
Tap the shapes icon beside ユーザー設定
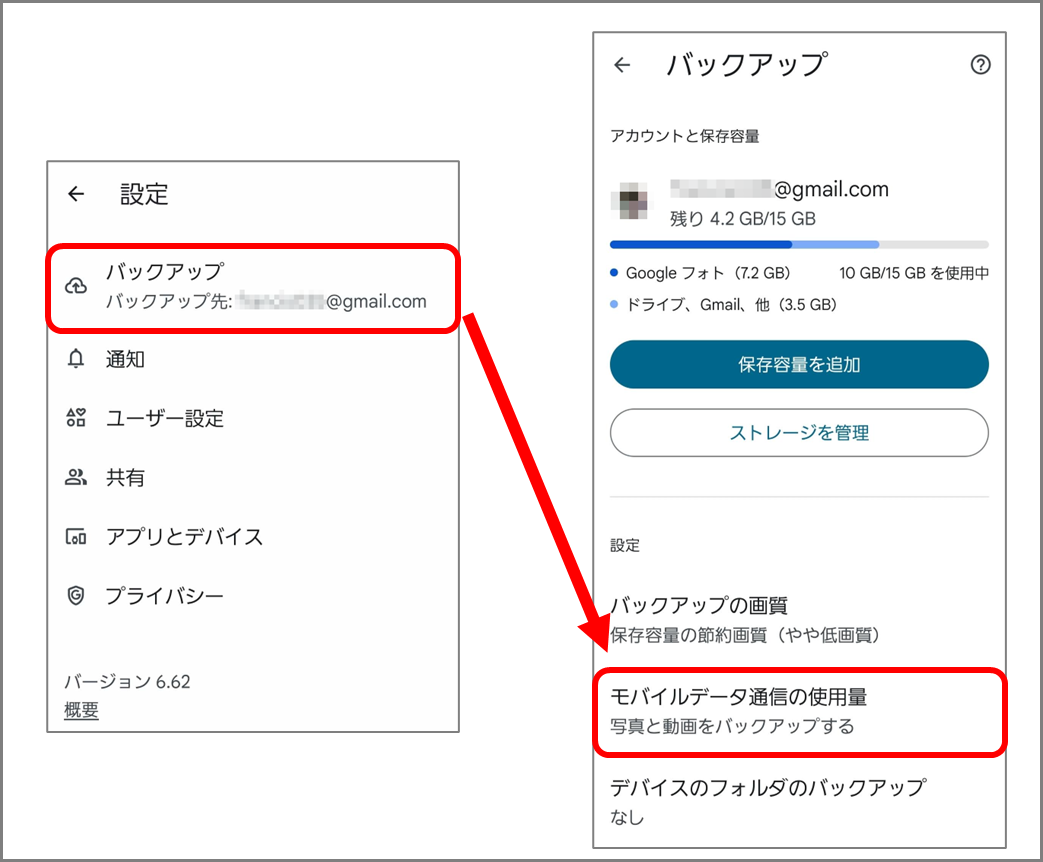pyautogui.click(x=76, y=418)
